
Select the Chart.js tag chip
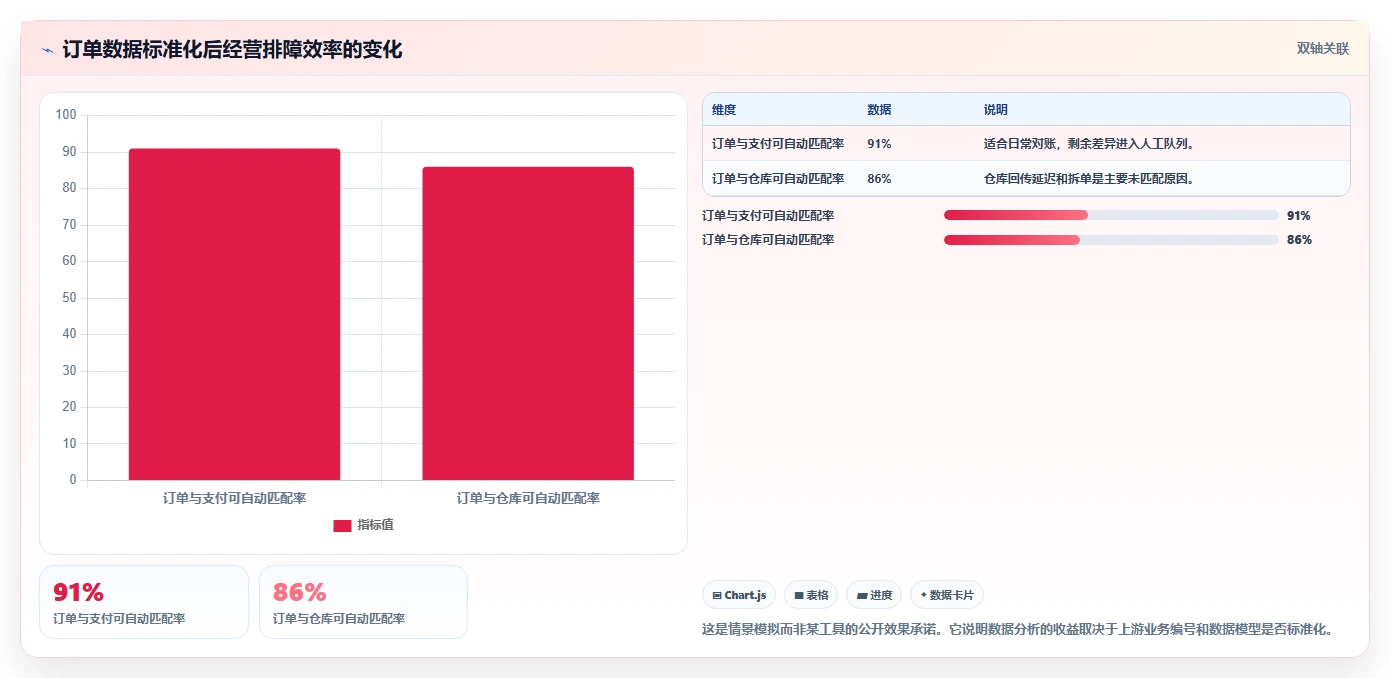(739, 595)
